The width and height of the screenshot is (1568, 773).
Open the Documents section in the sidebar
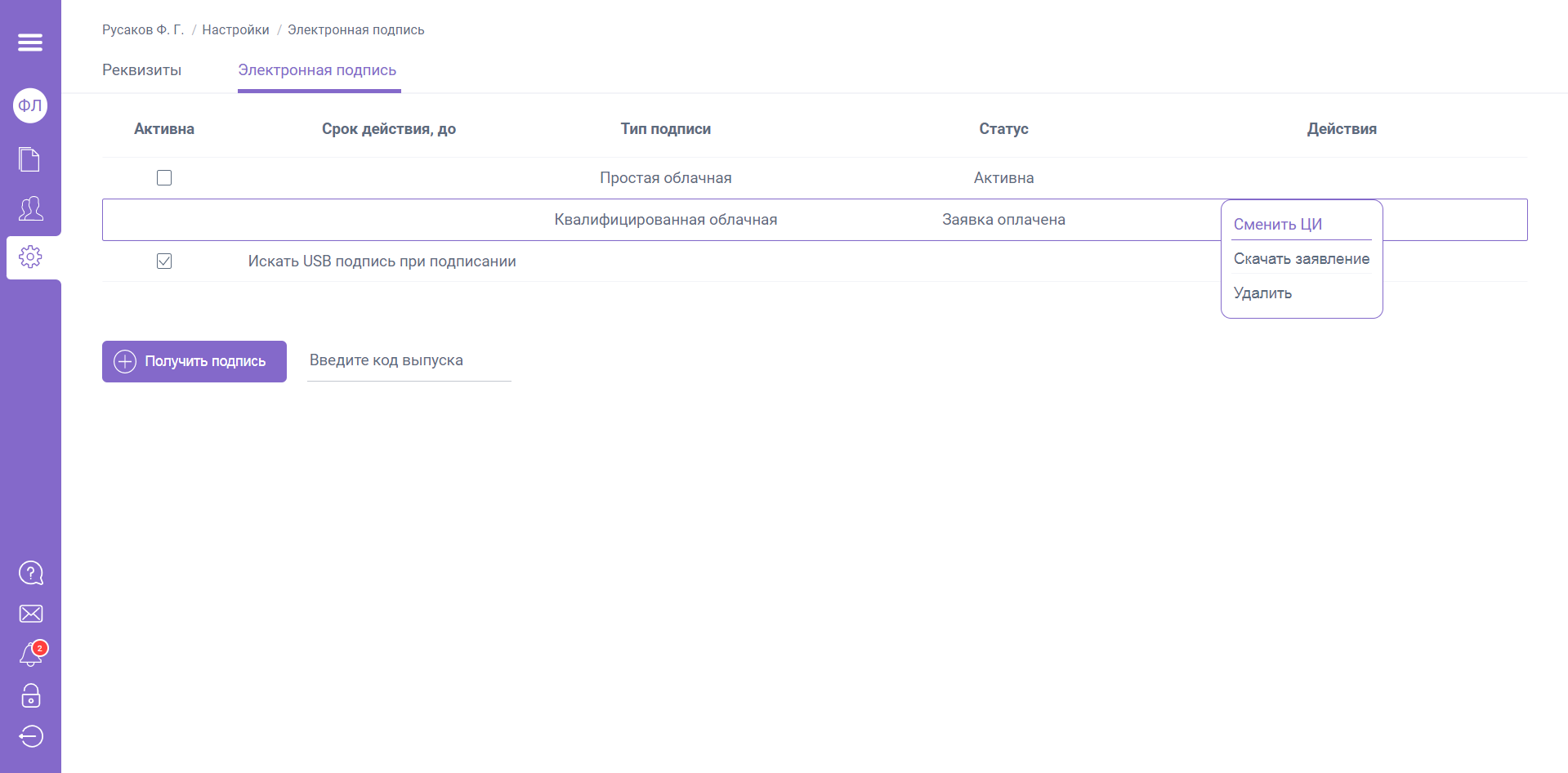(30, 159)
